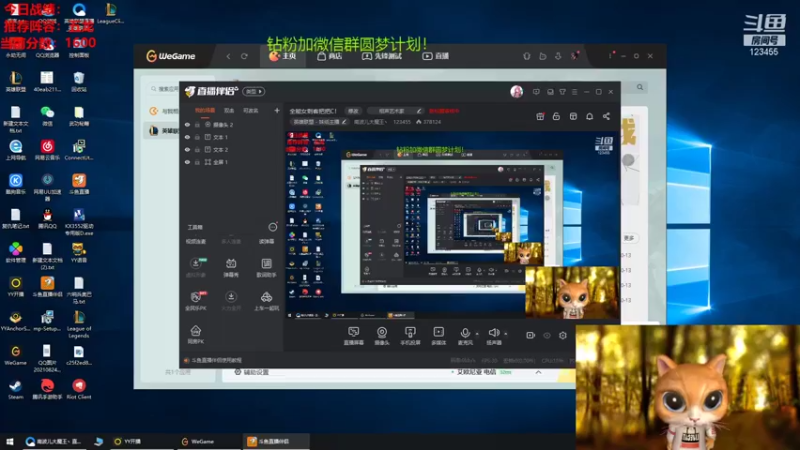Add a 多媒体 multimedia source

(x=438, y=336)
